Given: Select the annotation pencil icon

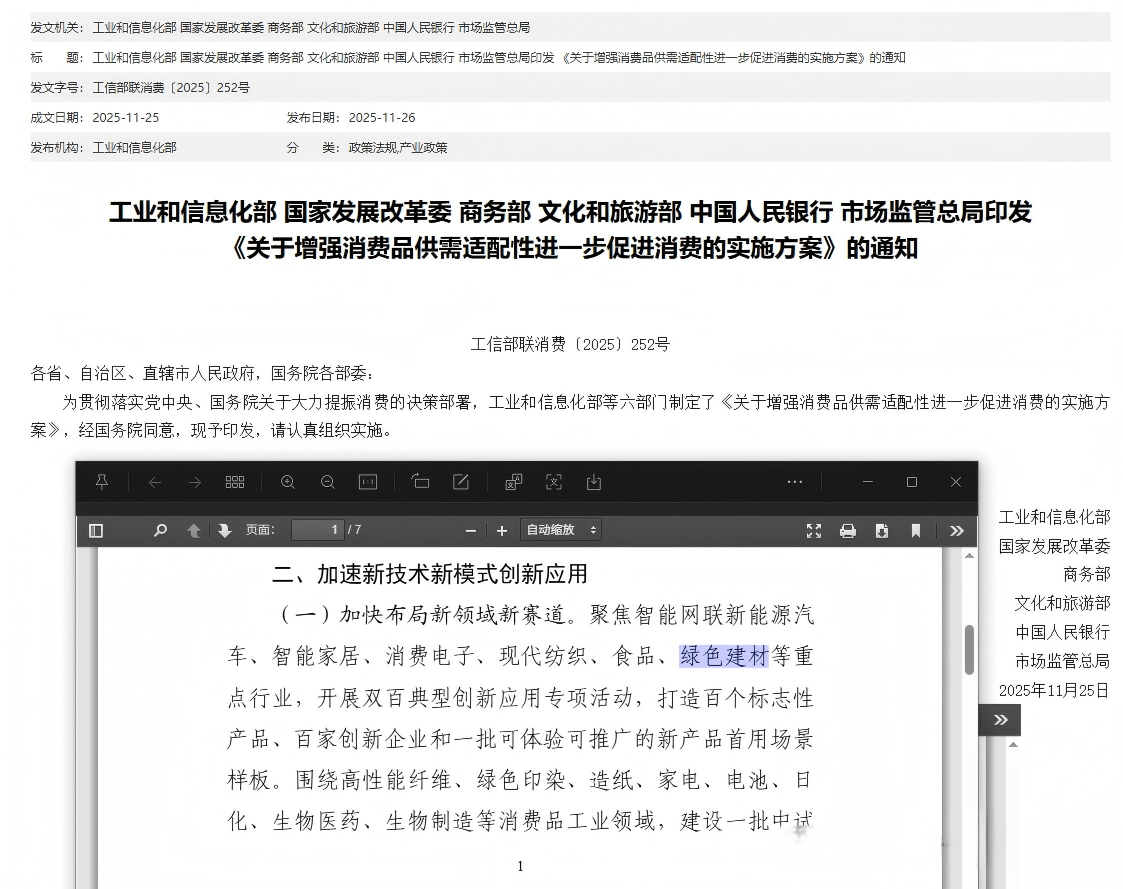Looking at the screenshot, I should pyautogui.click(x=461, y=482).
